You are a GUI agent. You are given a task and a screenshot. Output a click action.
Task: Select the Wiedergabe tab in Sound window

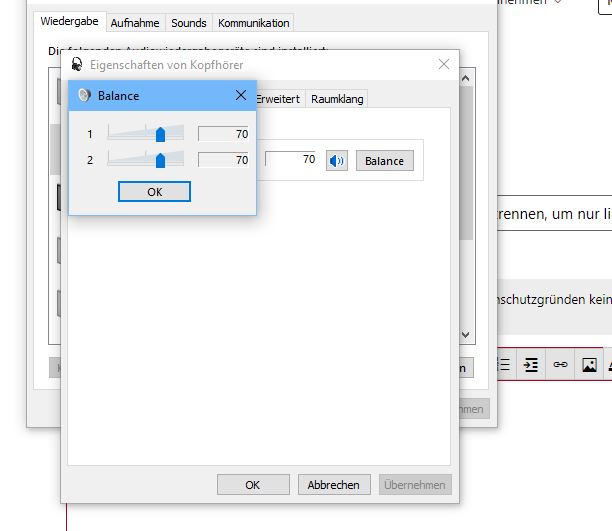[x=69, y=21]
